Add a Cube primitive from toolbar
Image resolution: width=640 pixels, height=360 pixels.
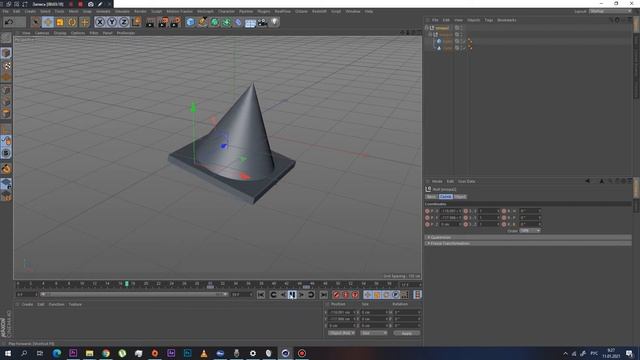190,22
